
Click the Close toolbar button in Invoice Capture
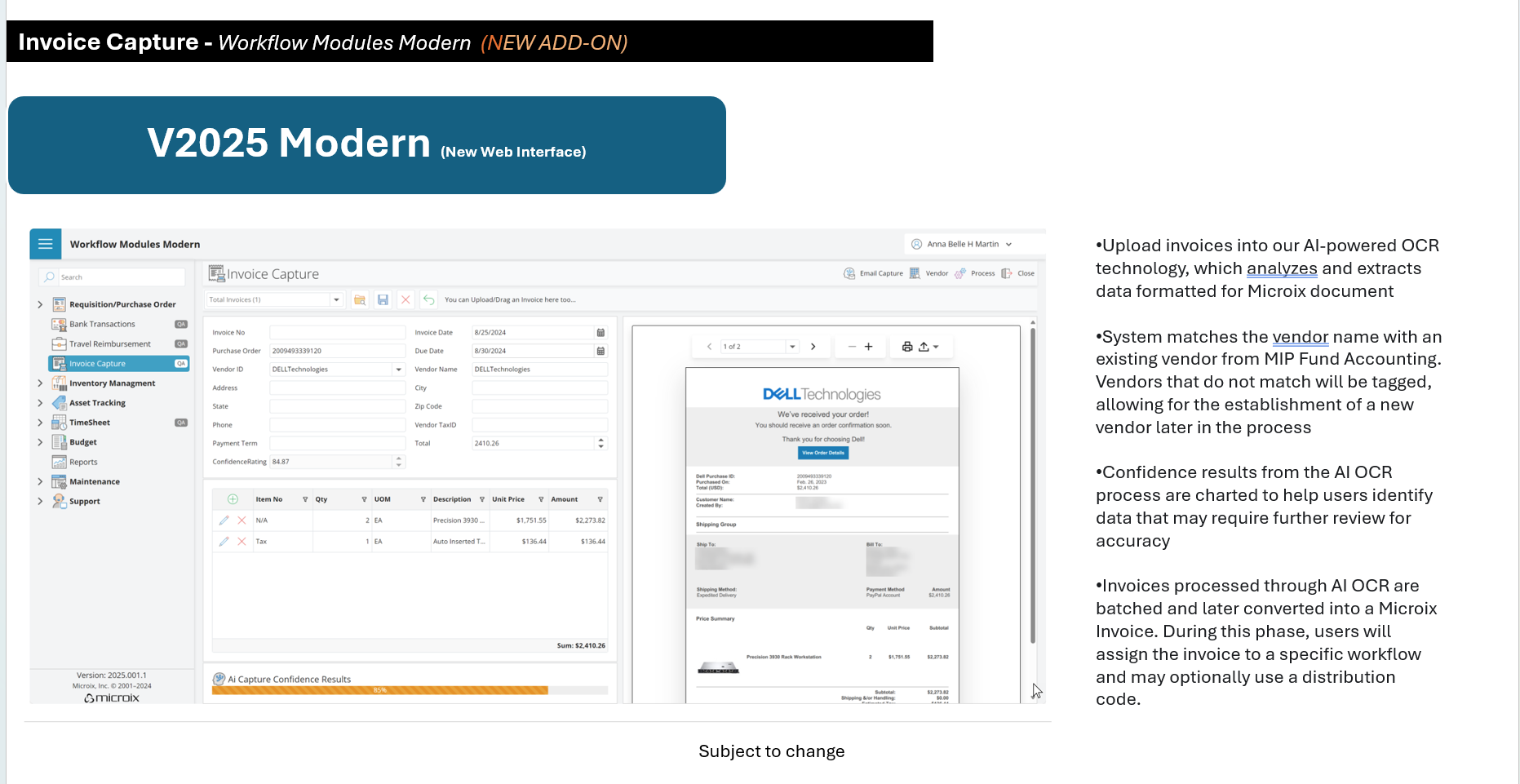1018,273
